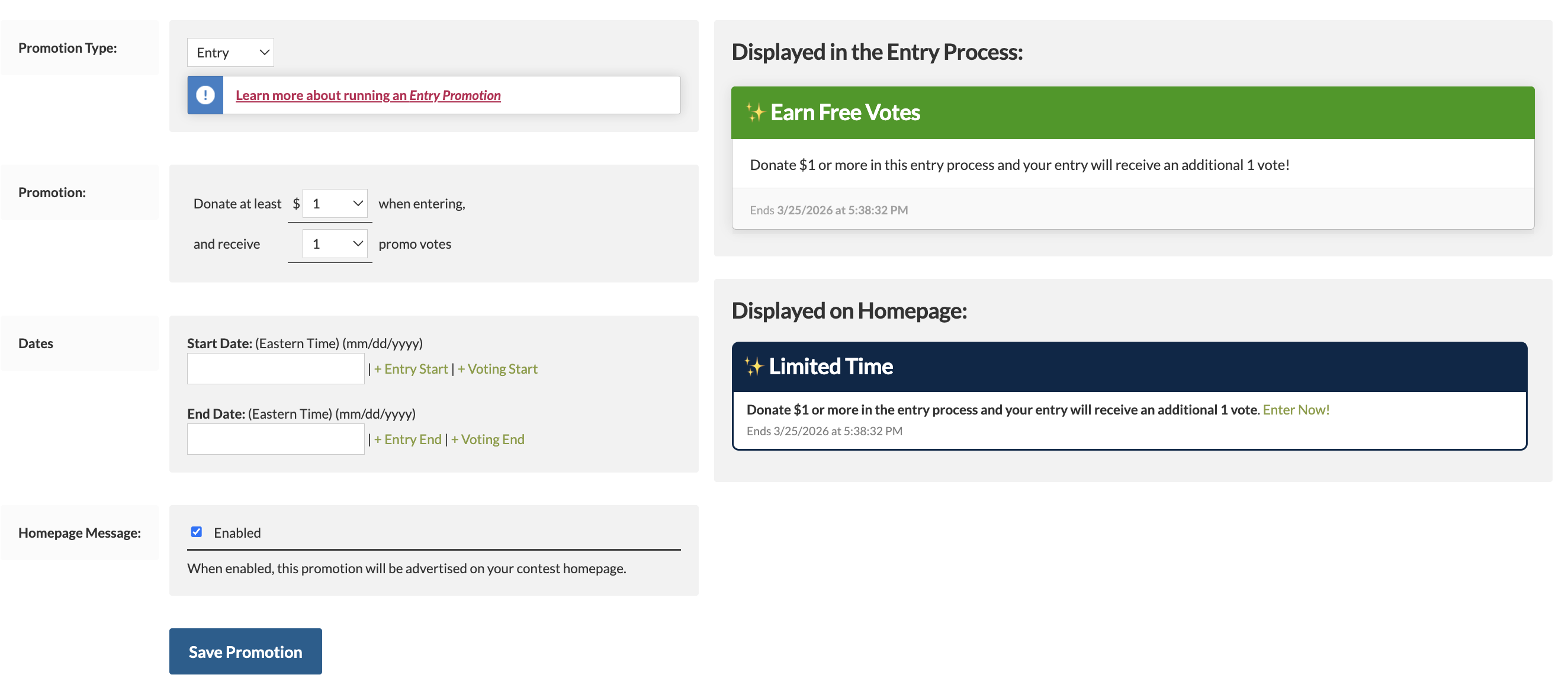The width and height of the screenshot is (1568, 681).
Task: Open the Learn more about Entry Promotion link
Action: 368,95
